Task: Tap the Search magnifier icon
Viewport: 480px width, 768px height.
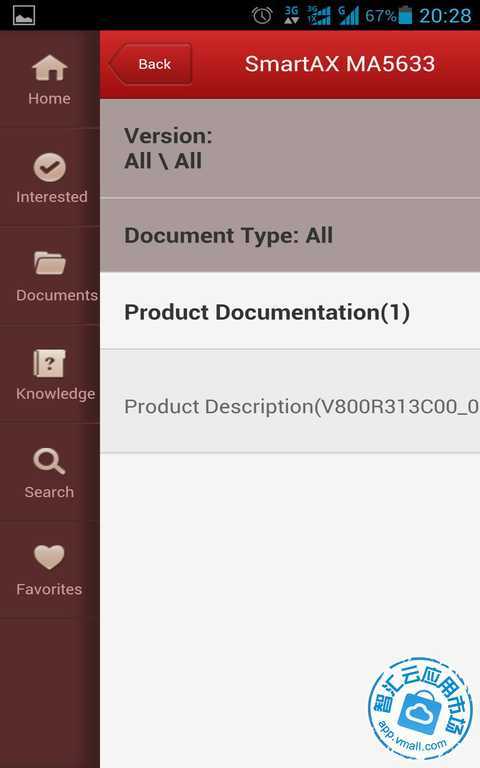Action: 49,461
